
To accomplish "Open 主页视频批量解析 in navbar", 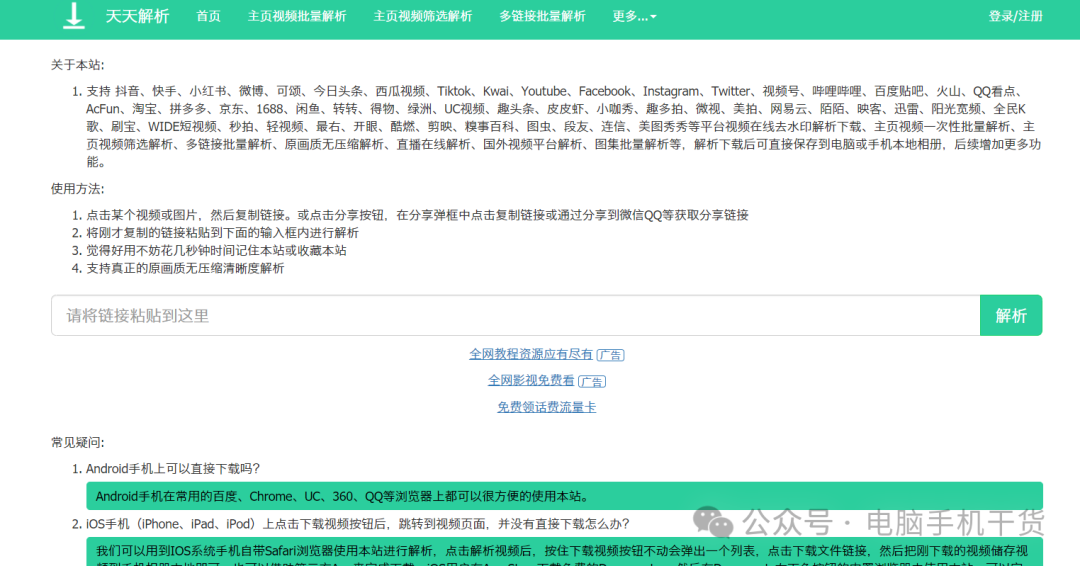I will pyautogui.click(x=297, y=17).
